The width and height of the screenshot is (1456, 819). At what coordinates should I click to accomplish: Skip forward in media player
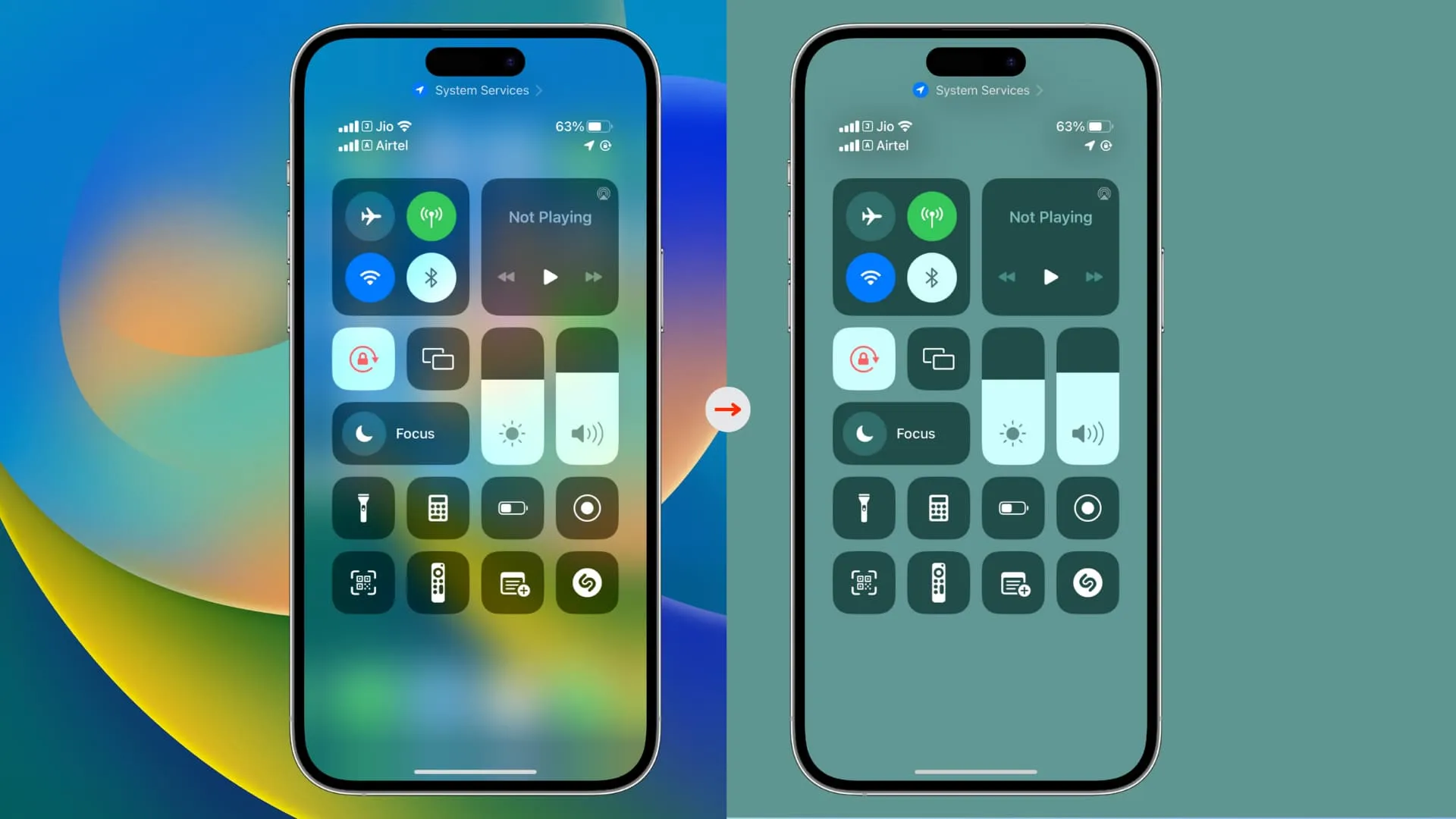click(x=590, y=277)
